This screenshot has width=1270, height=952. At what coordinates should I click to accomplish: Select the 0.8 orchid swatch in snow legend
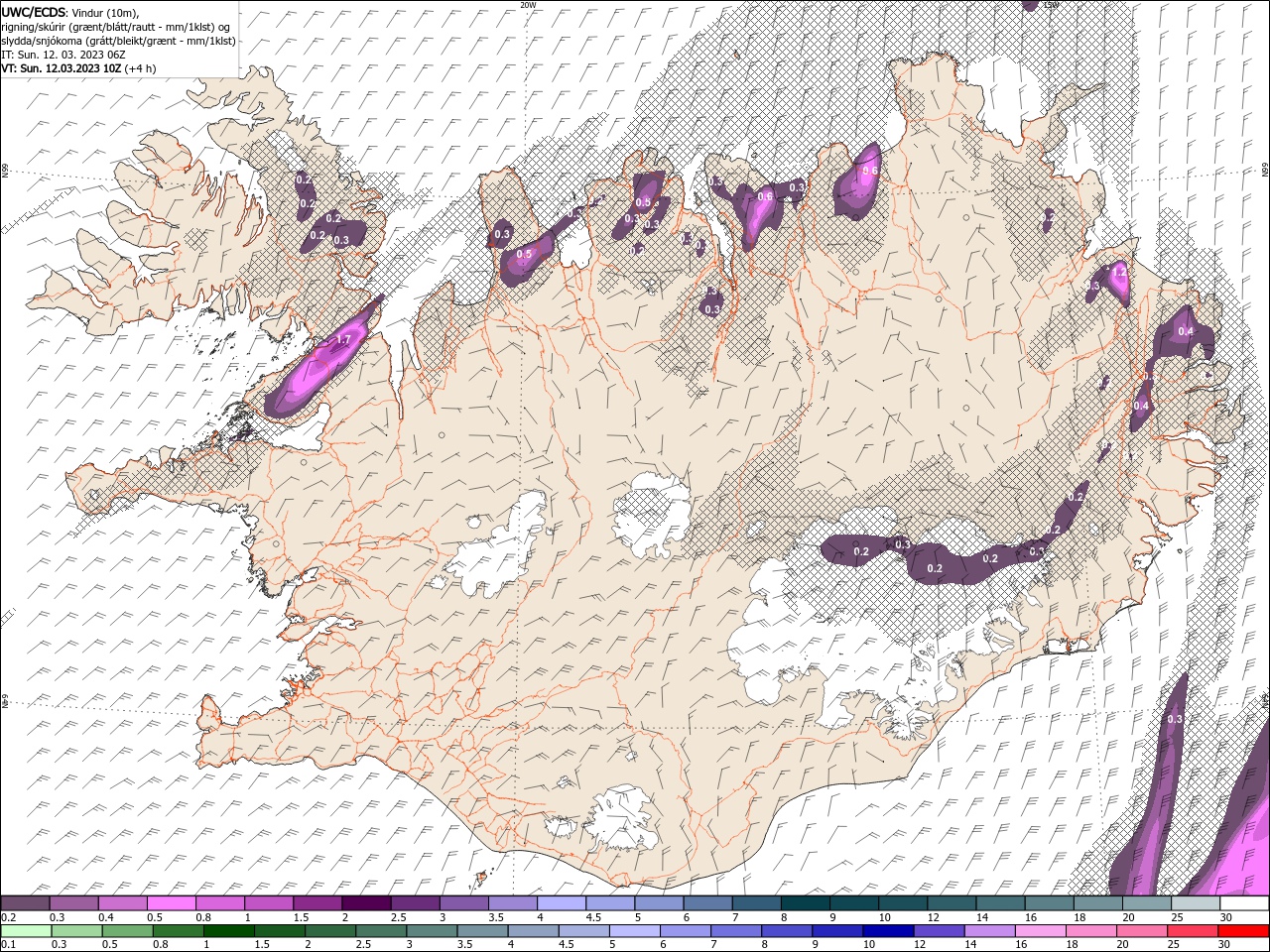tap(219, 903)
